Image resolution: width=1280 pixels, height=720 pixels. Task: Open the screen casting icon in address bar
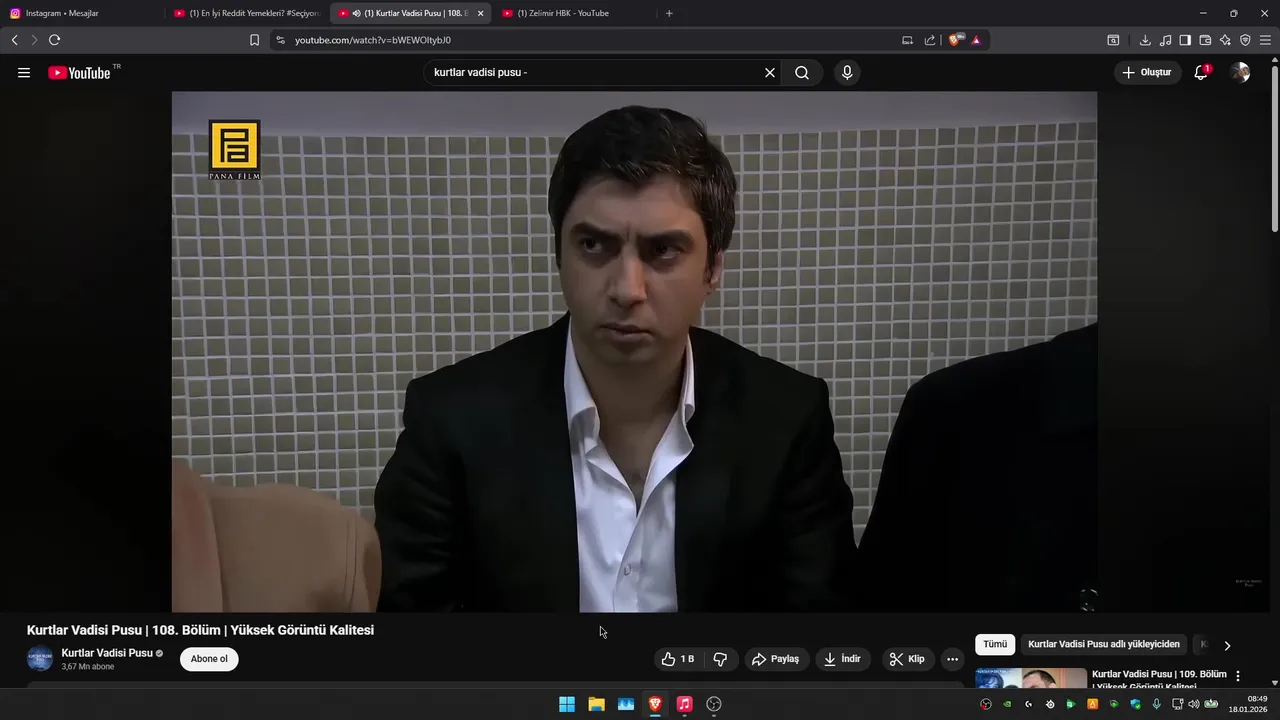[x=907, y=40]
